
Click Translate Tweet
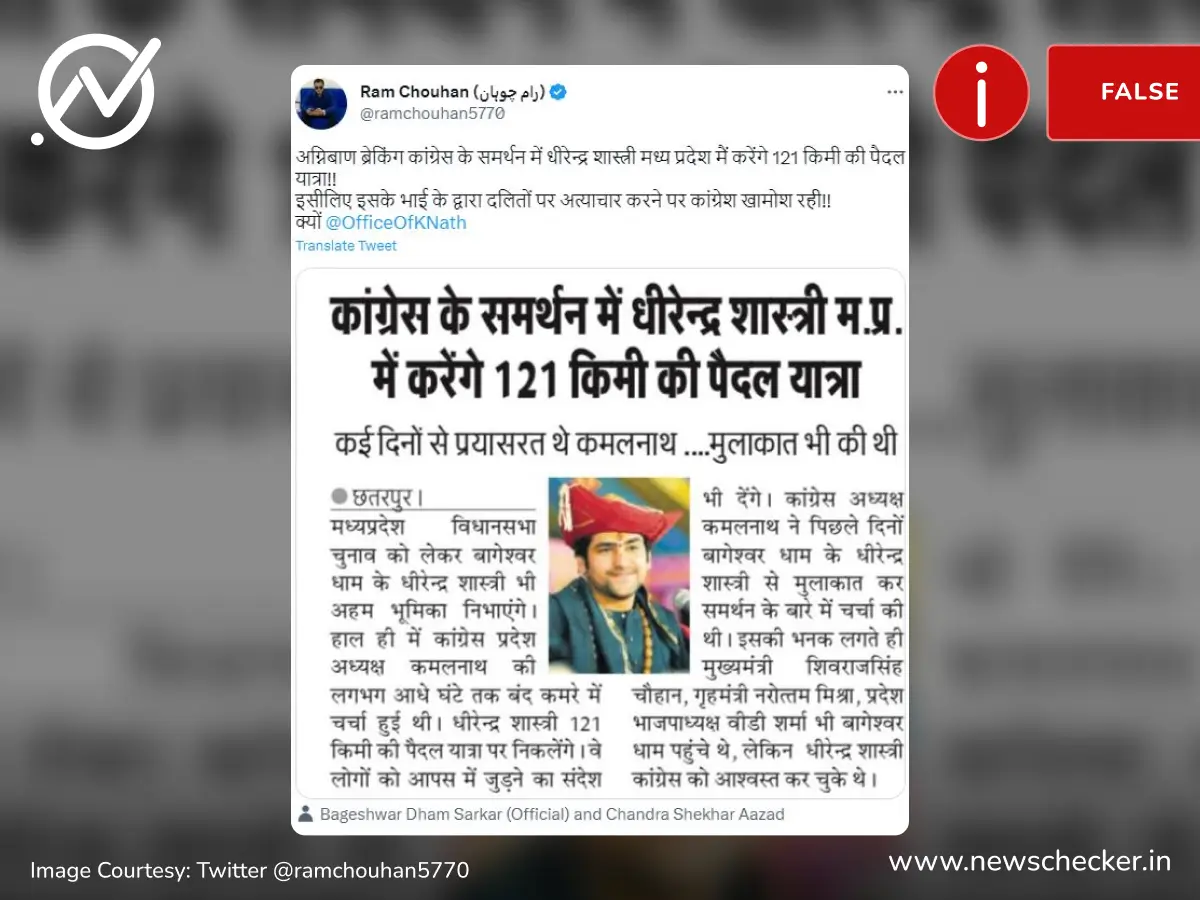tap(346, 246)
